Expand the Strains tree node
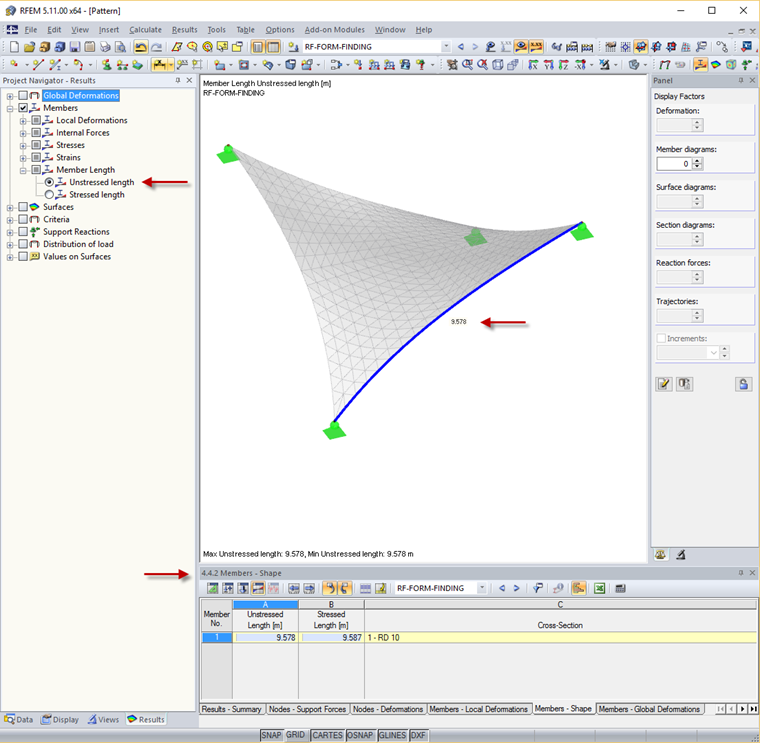760x743 pixels. tap(23, 158)
